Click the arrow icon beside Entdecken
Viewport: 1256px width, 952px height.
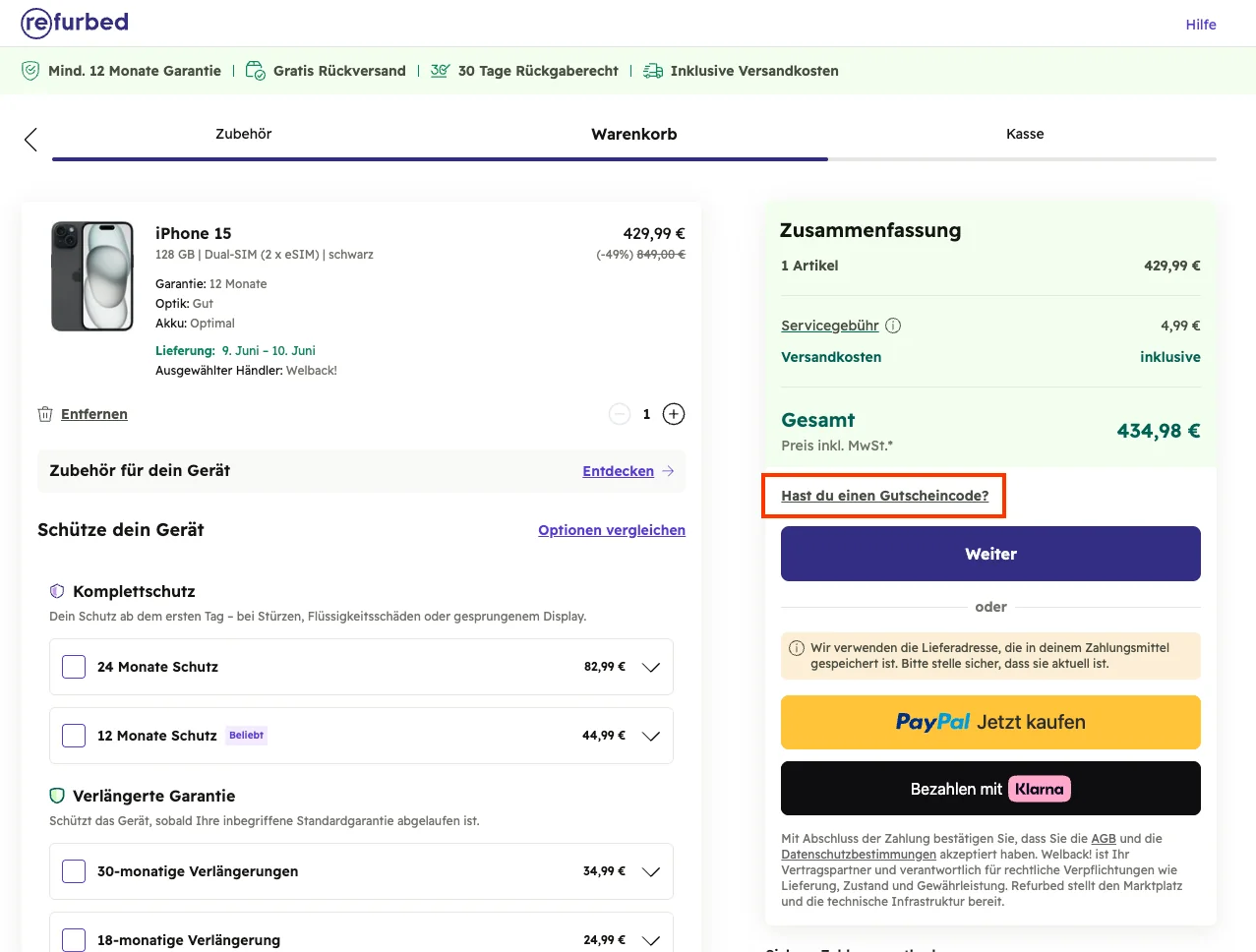pyautogui.click(x=668, y=471)
